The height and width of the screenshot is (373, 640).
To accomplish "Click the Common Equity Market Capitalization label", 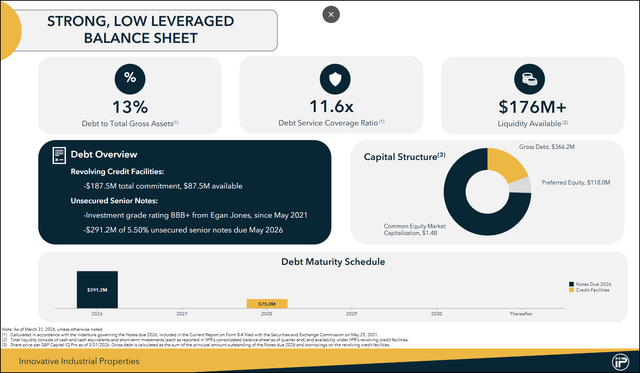I will 414,229.
